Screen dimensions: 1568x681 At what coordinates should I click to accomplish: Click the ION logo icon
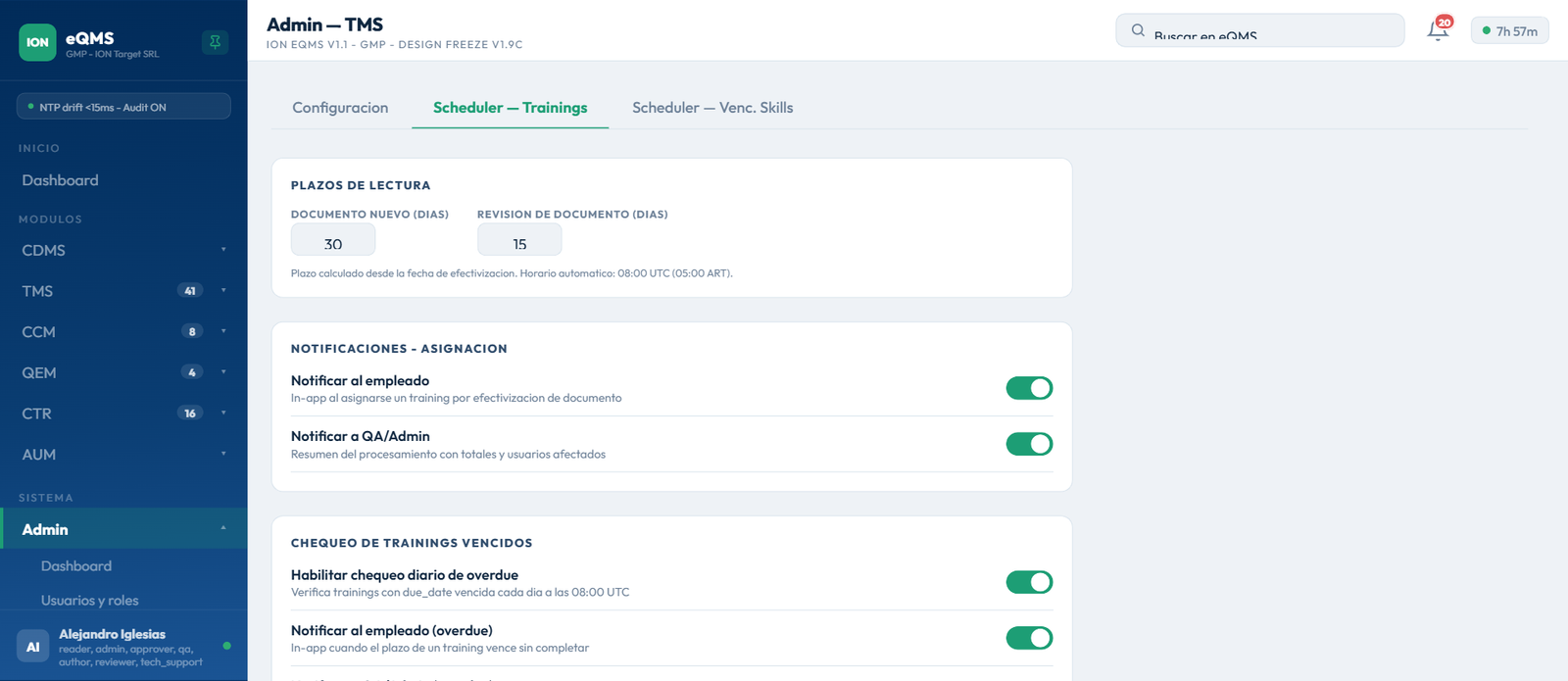(37, 42)
